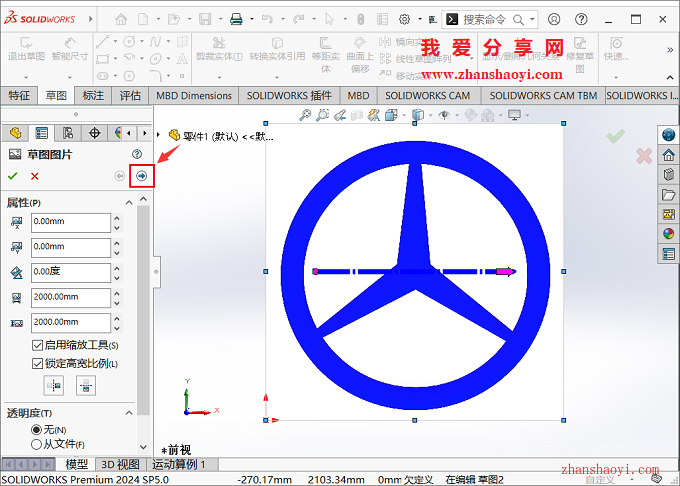Open the SOLIDWORKS CAM tab
The height and width of the screenshot is (486, 680).
(427, 96)
